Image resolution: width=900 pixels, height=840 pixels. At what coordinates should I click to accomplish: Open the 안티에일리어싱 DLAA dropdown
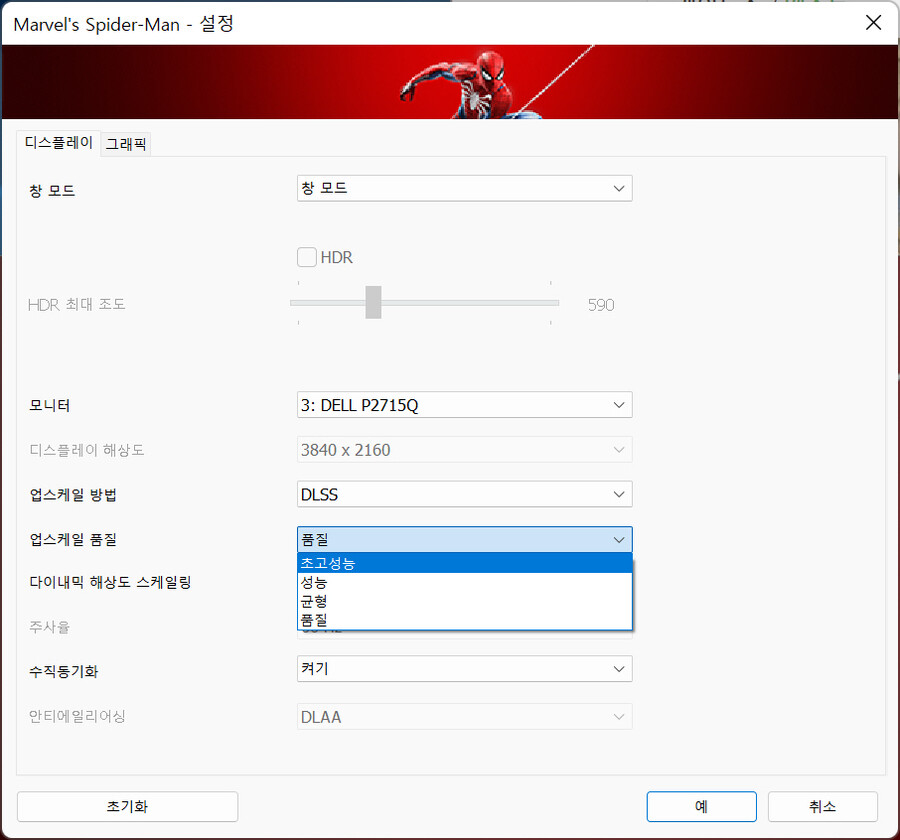click(464, 717)
